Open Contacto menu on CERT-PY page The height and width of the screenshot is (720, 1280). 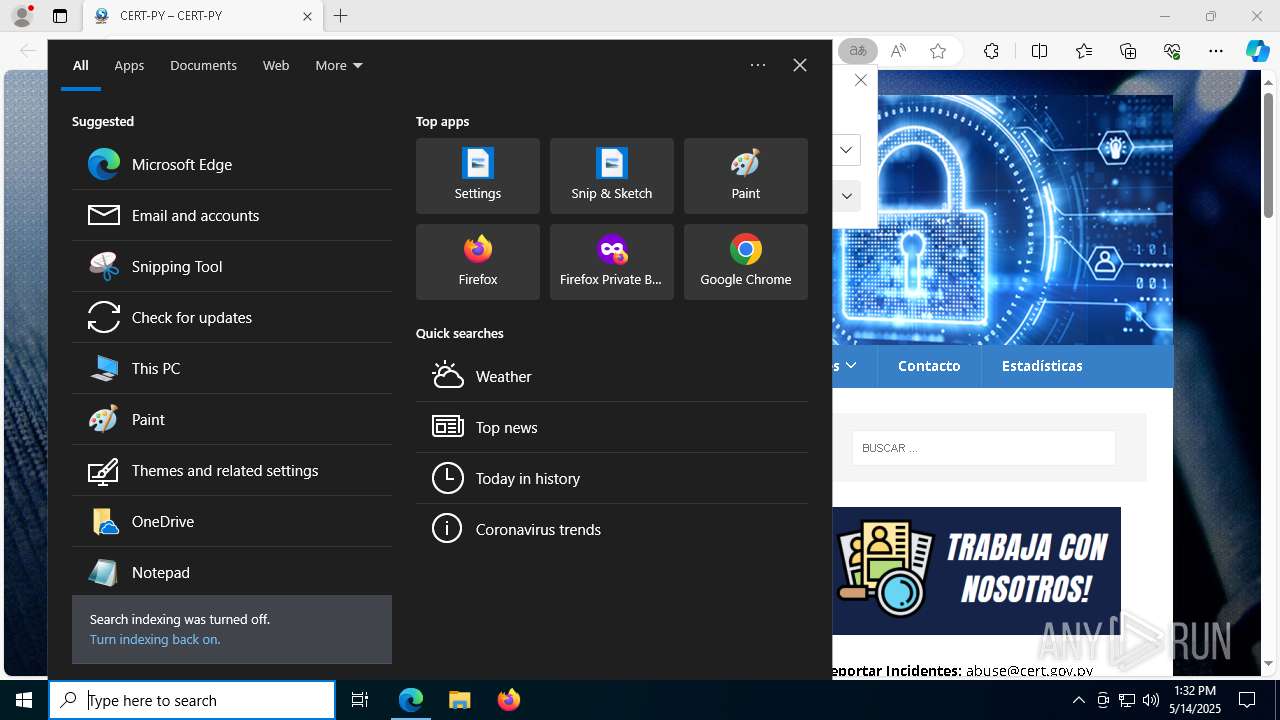click(x=929, y=366)
